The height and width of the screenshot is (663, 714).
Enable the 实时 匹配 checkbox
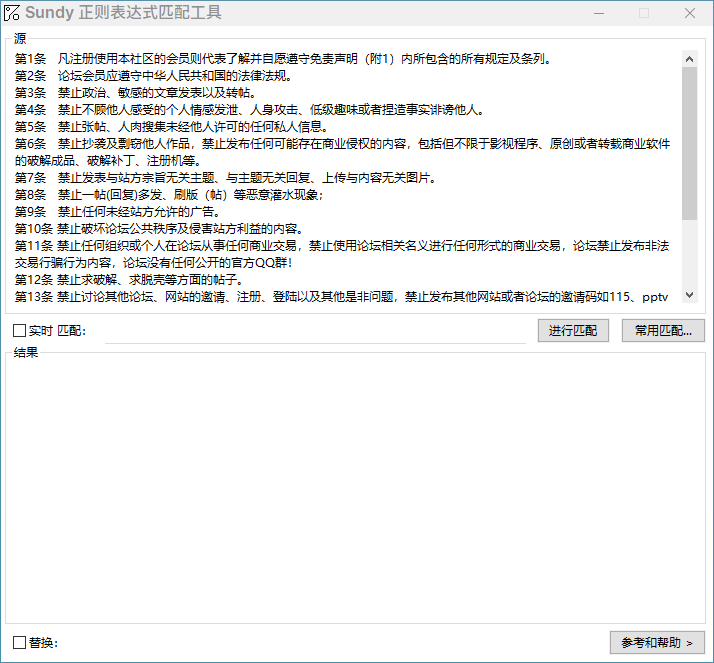point(19,331)
